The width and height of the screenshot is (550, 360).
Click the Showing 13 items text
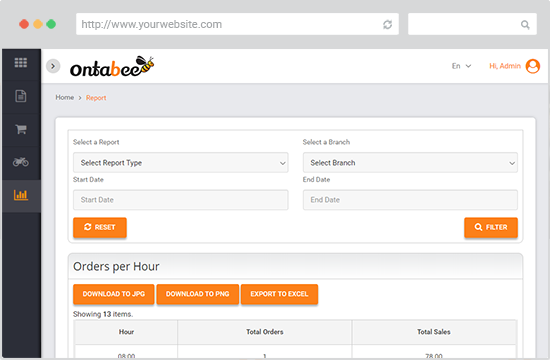click(x=103, y=314)
